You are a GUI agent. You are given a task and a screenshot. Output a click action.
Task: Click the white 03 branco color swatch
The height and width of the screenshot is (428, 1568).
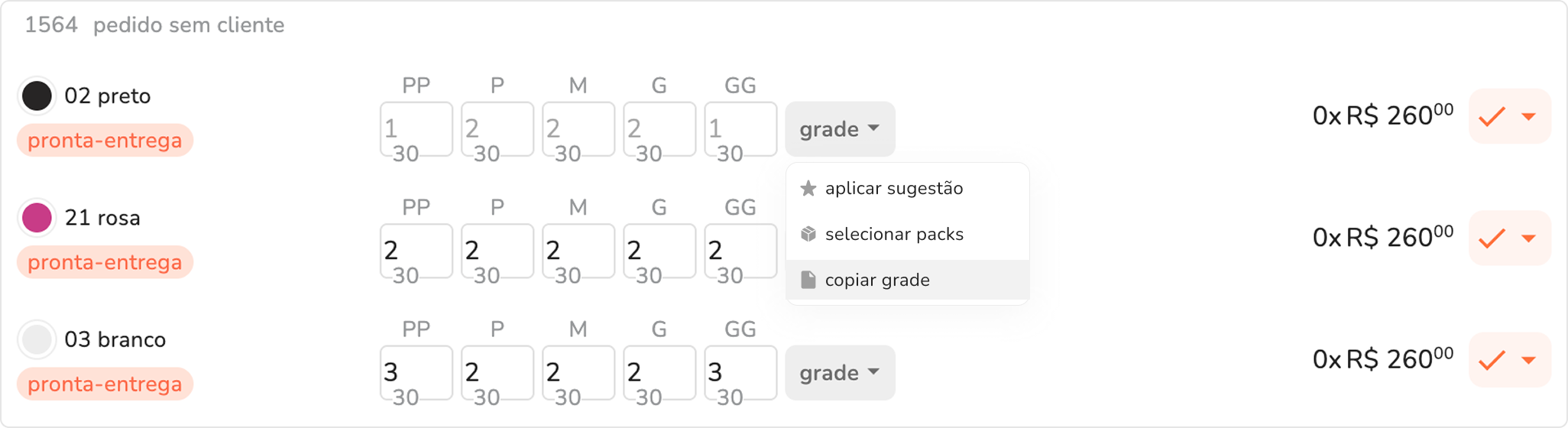pos(37,339)
